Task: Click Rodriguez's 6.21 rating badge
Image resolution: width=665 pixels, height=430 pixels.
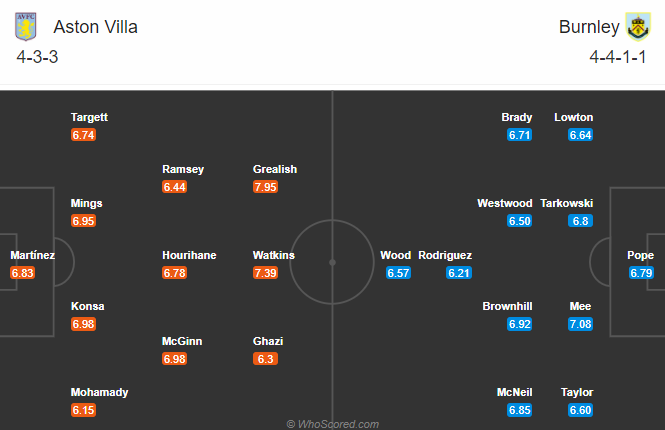Action: 459,273
